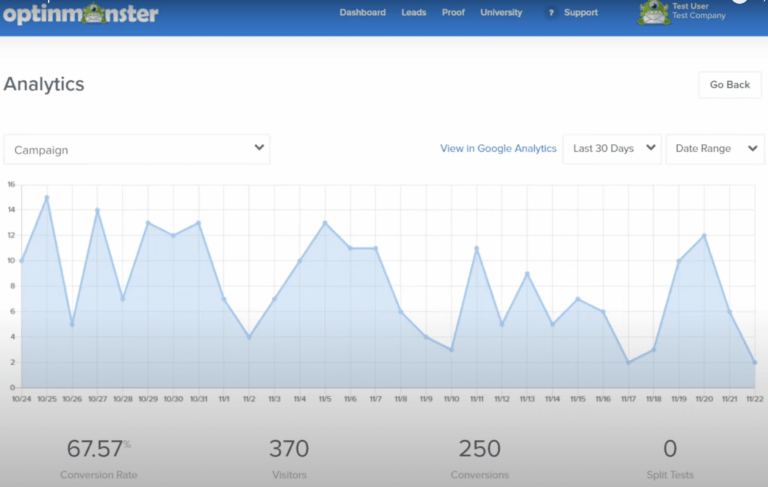The height and width of the screenshot is (487, 768).
Task: Click View in Google Analytics link
Action: coord(498,148)
